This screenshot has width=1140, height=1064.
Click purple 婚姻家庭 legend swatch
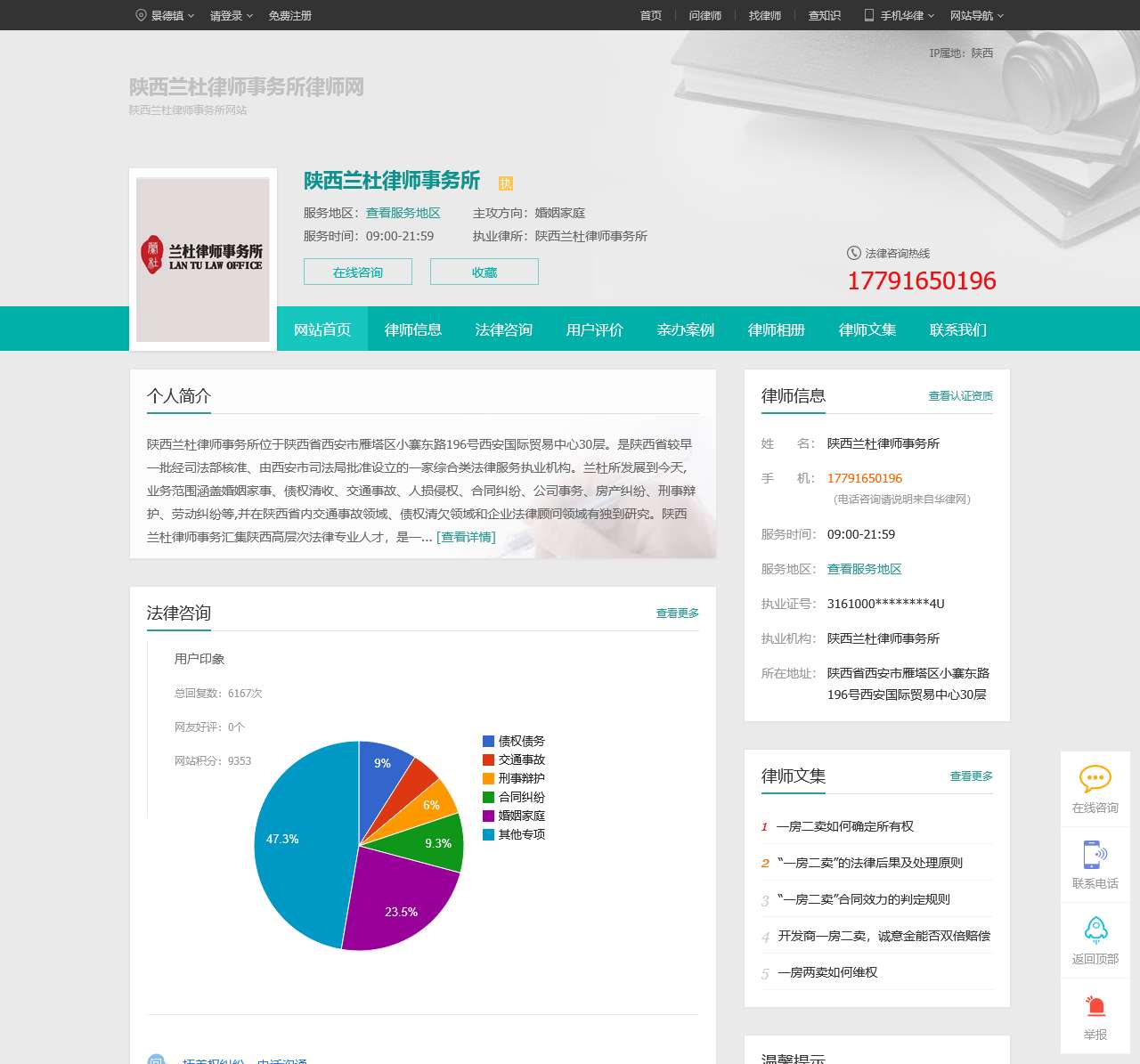click(488, 816)
